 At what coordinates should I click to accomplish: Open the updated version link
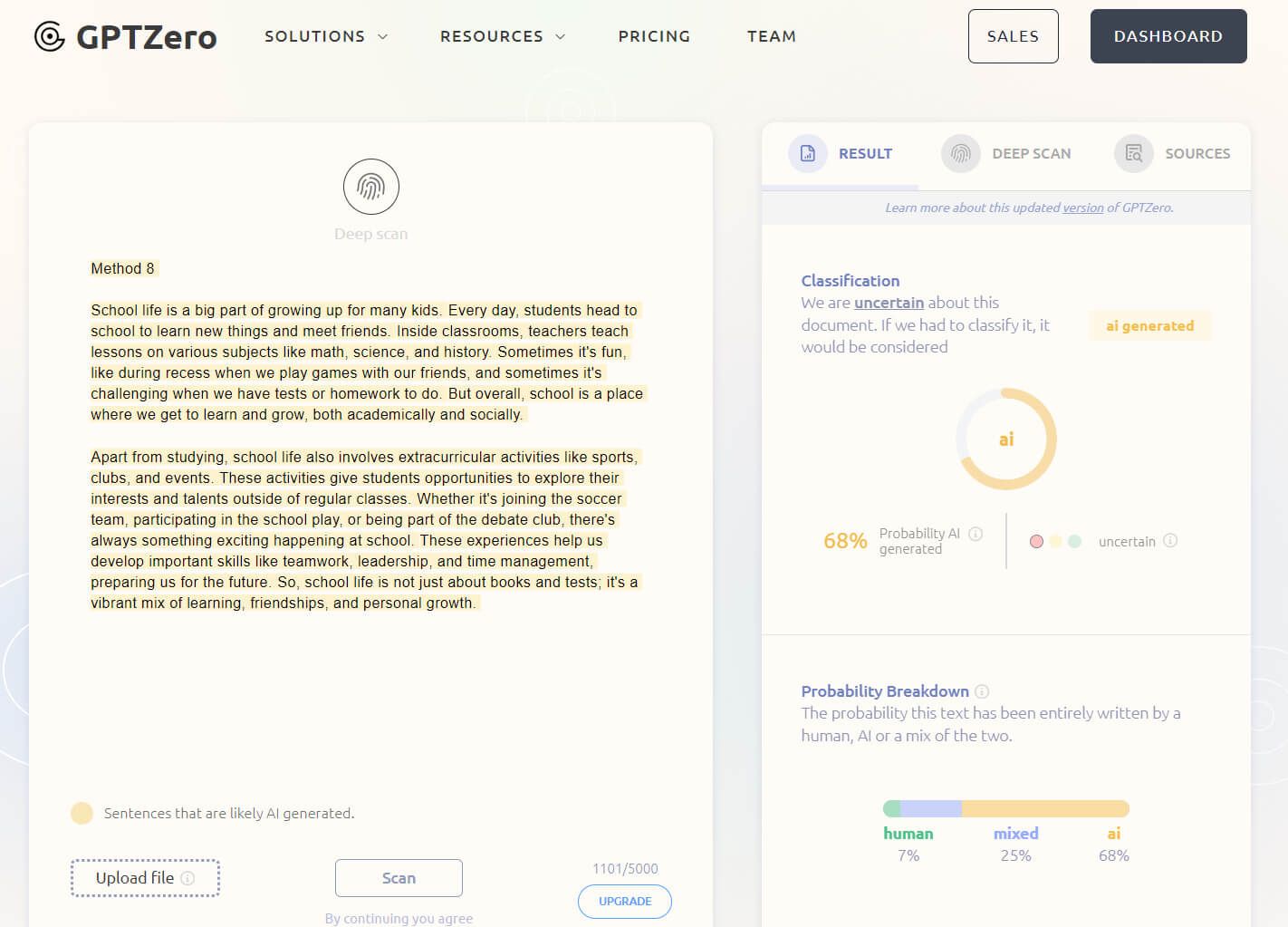click(x=1082, y=208)
